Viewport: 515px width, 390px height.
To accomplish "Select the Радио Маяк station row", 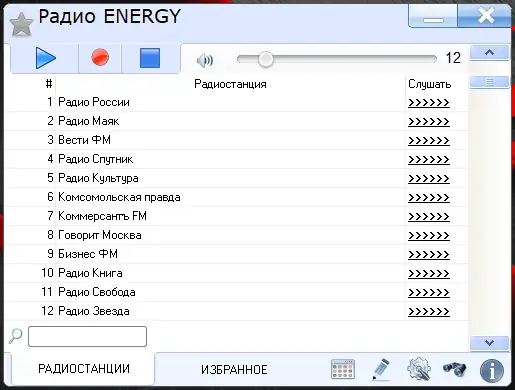I will point(236,121).
